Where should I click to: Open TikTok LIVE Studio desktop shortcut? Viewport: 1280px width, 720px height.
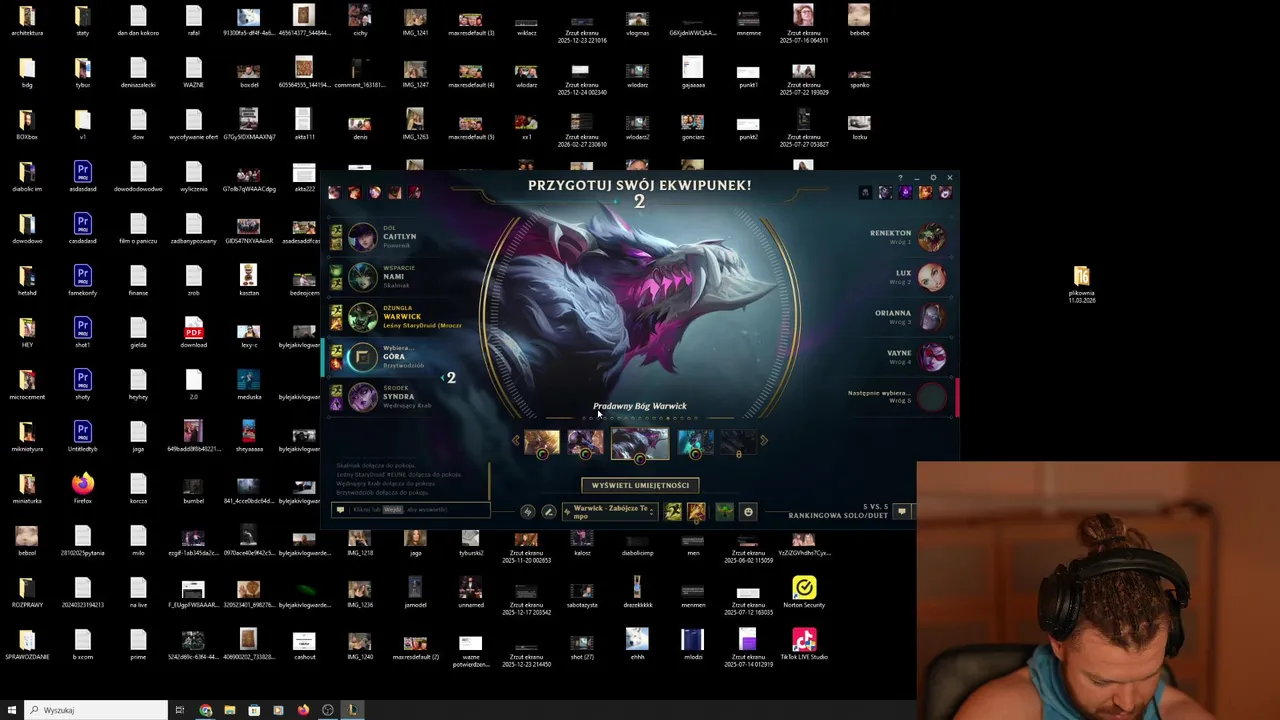[804, 645]
